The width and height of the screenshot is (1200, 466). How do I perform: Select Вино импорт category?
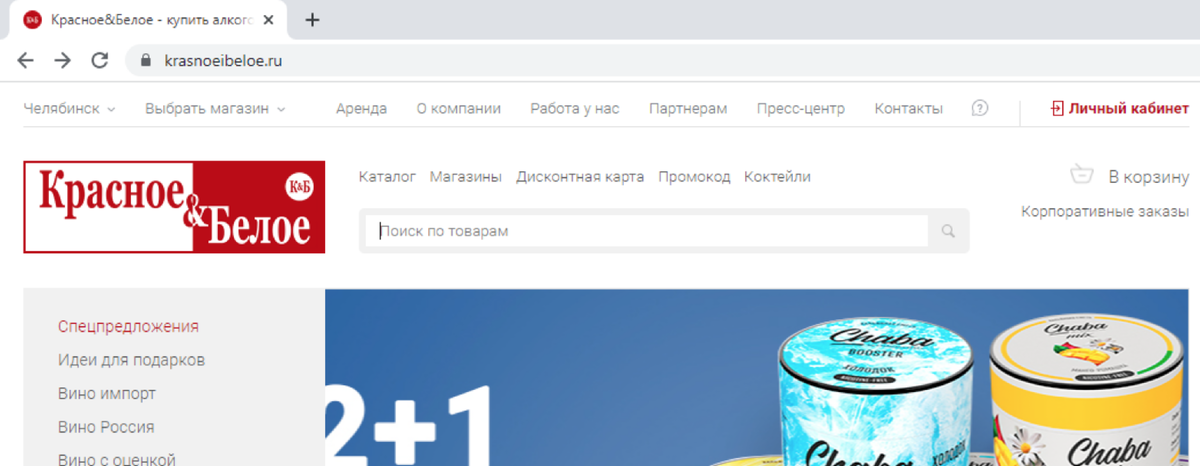(x=107, y=393)
